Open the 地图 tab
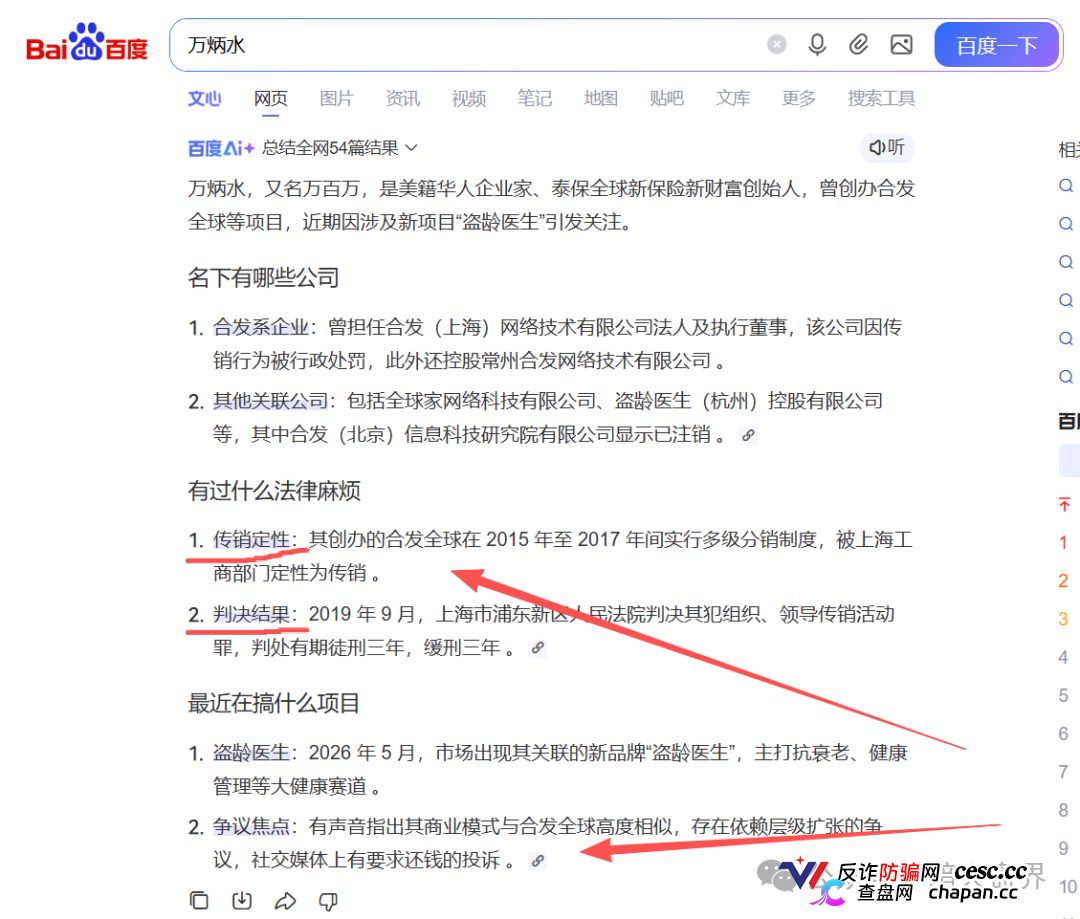The image size is (1080, 919). 601,99
